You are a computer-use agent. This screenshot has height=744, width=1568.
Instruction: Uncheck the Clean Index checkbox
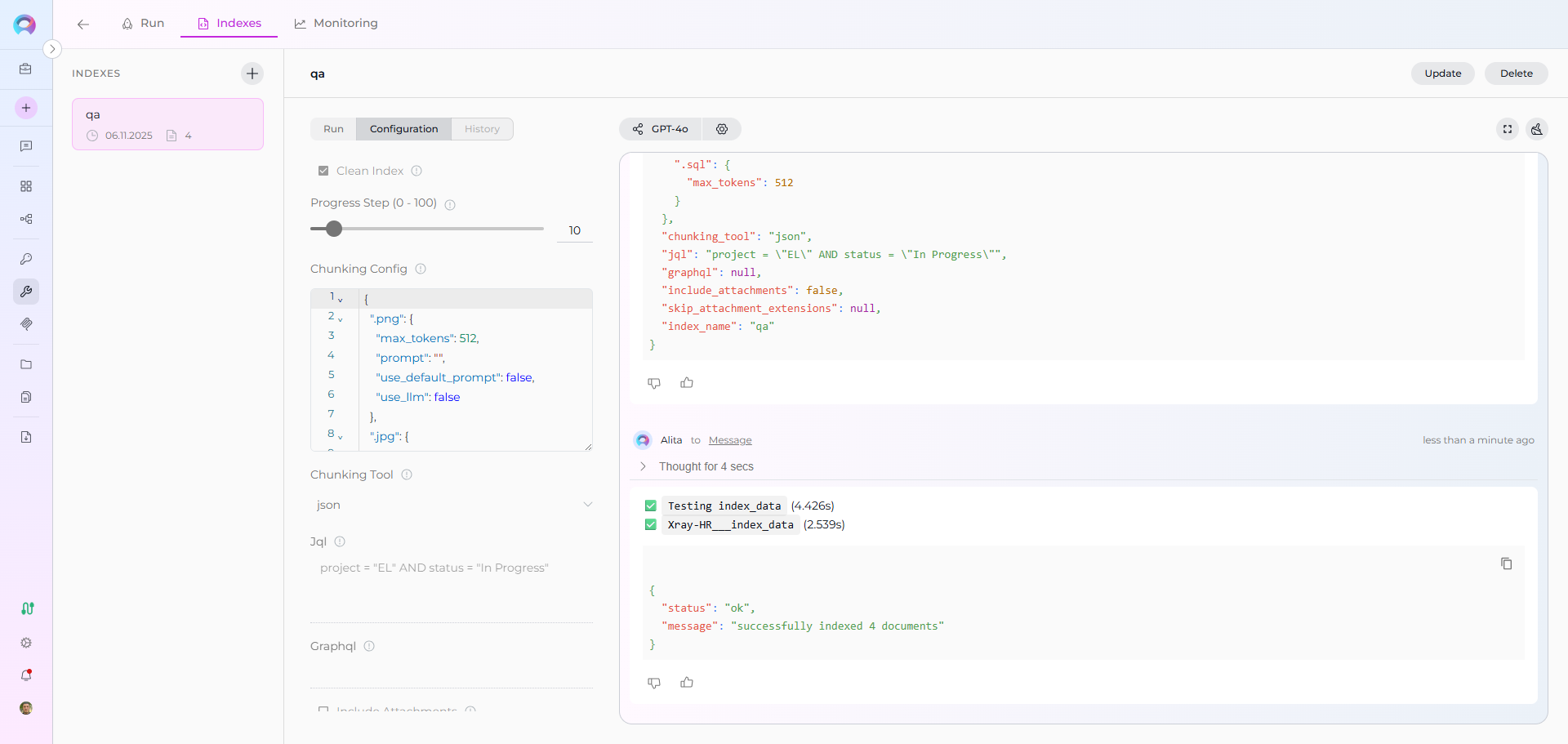pyautogui.click(x=323, y=171)
